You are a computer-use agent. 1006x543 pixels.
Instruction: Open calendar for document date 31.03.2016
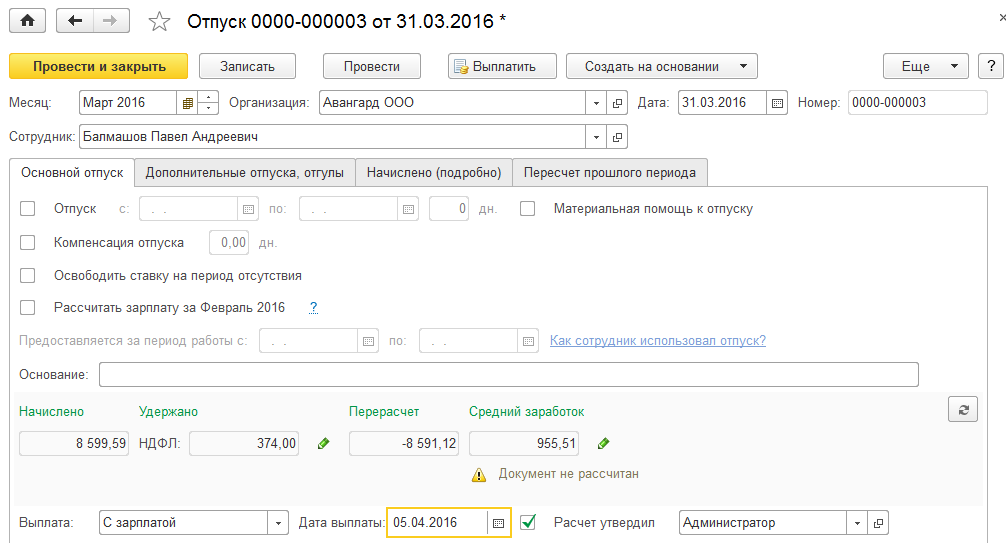(778, 103)
